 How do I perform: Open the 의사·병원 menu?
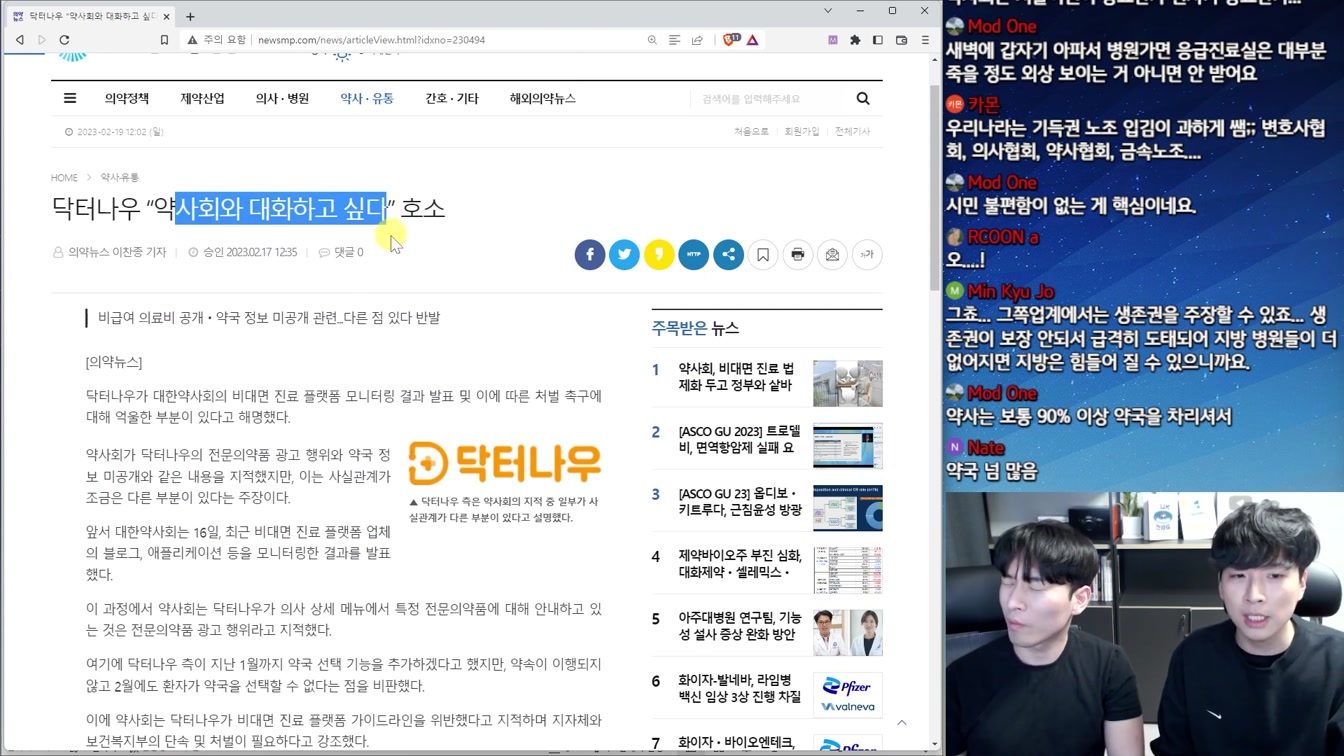[x=282, y=98]
